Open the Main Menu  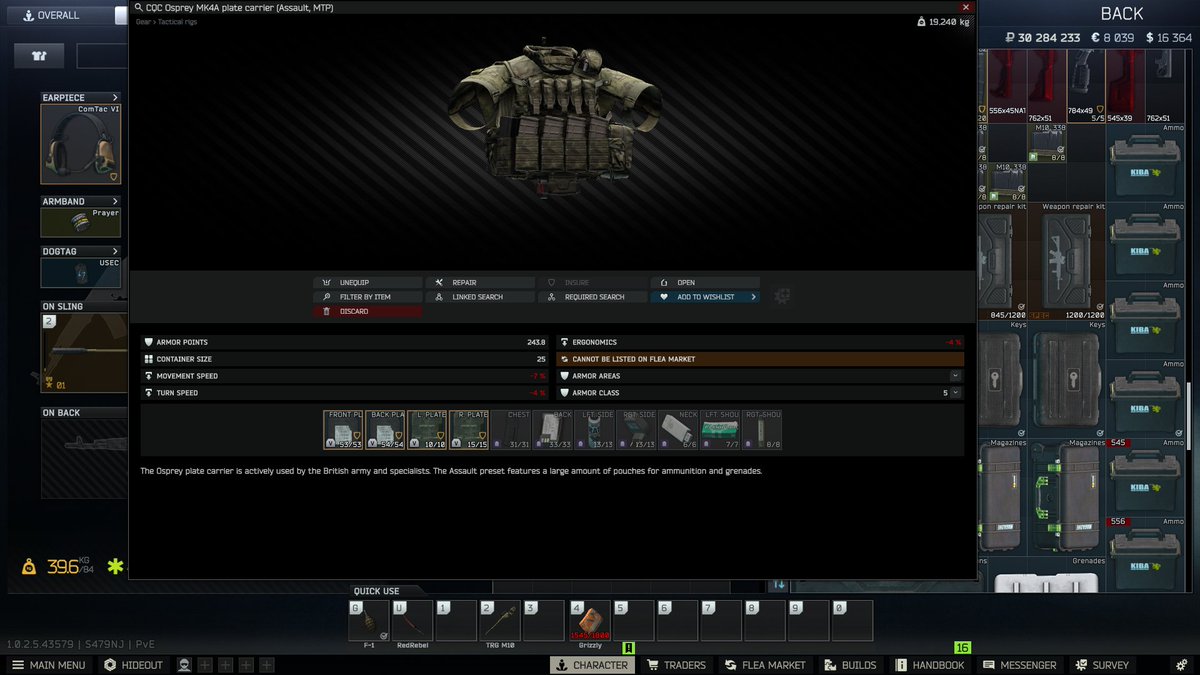pyautogui.click(x=48, y=665)
